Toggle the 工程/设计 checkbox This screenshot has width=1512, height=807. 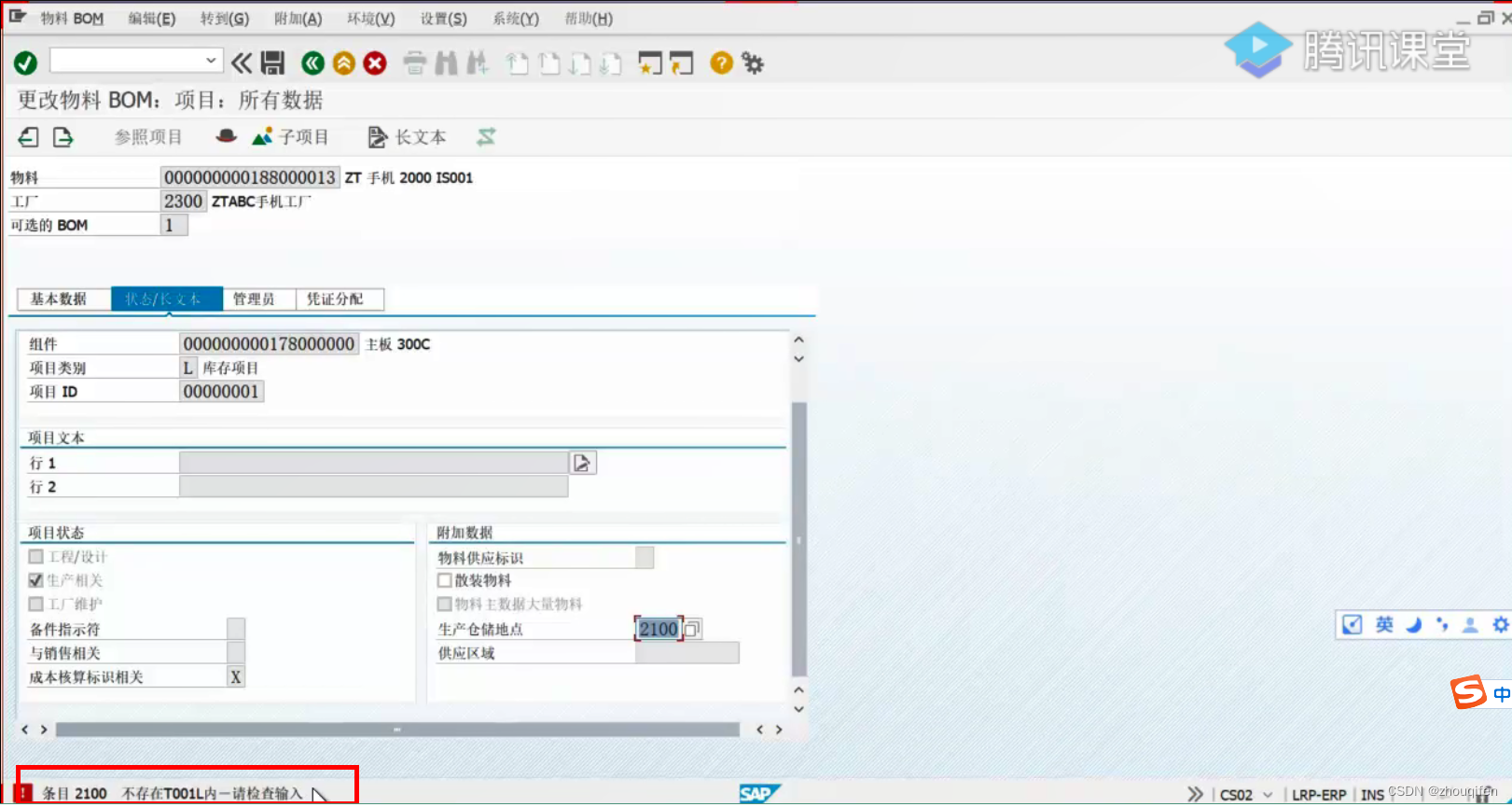coord(36,556)
